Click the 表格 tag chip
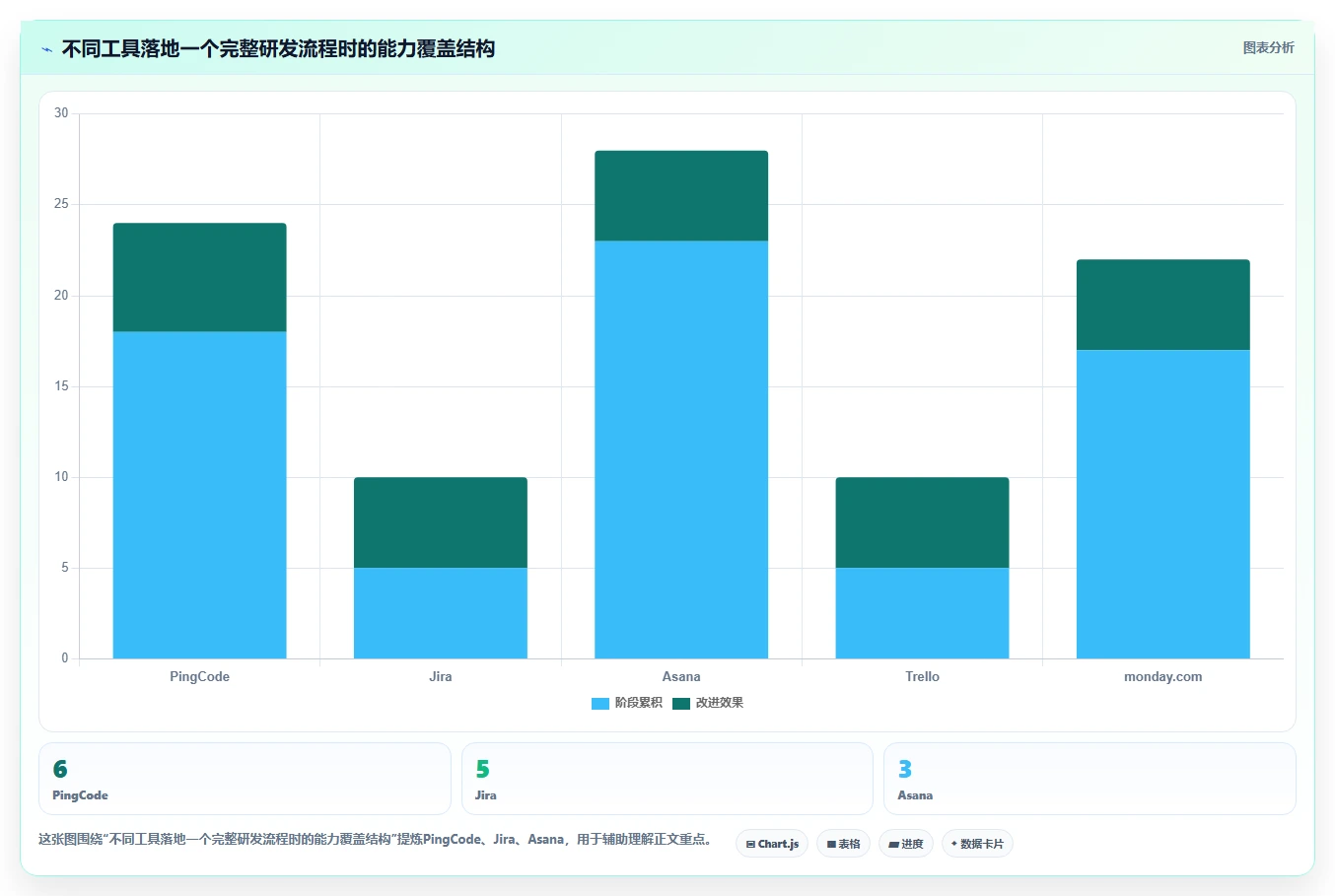This screenshot has width=1335, height=896. pos(843,844)
